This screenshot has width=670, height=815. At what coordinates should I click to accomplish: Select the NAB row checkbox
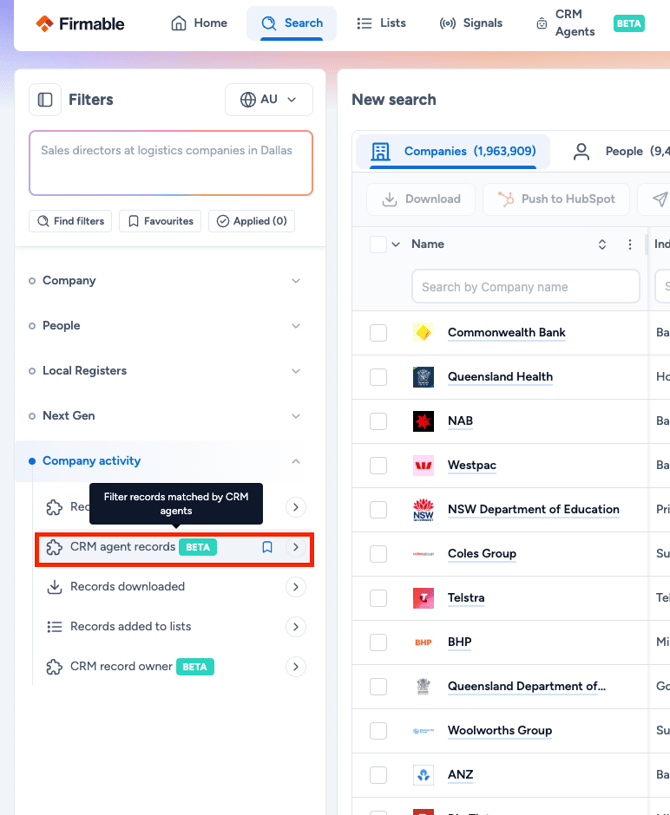pos(378,421)
